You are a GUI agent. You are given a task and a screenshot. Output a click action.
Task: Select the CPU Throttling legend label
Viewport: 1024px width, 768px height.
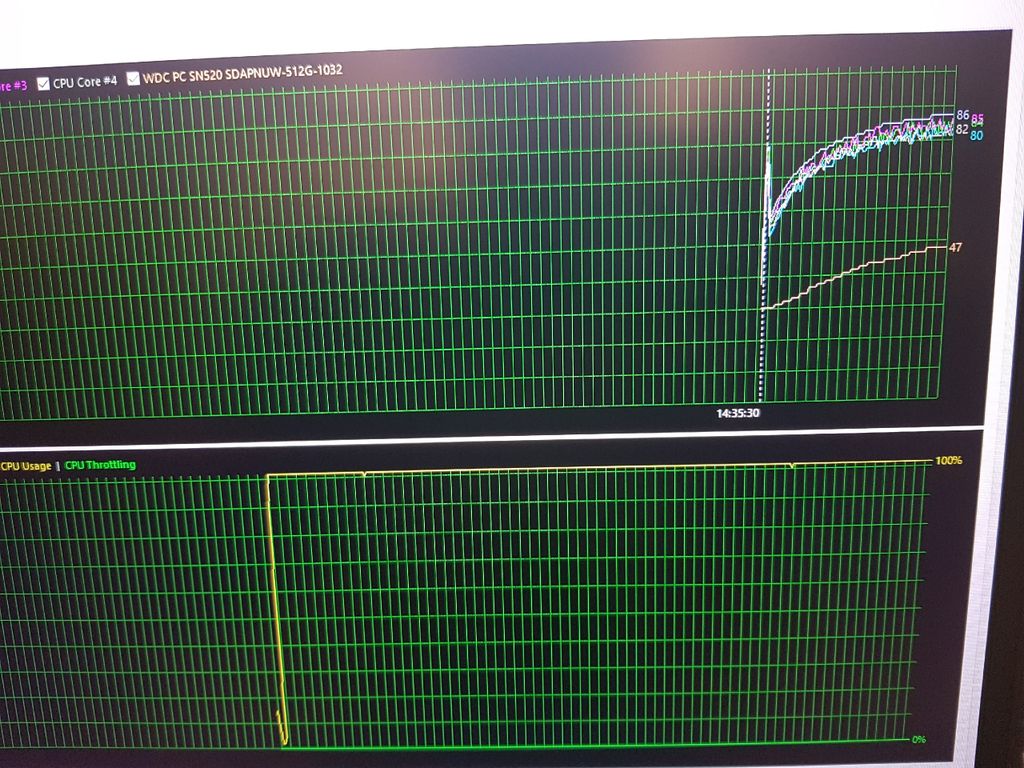pyautogui.click(x=101, y=465)
